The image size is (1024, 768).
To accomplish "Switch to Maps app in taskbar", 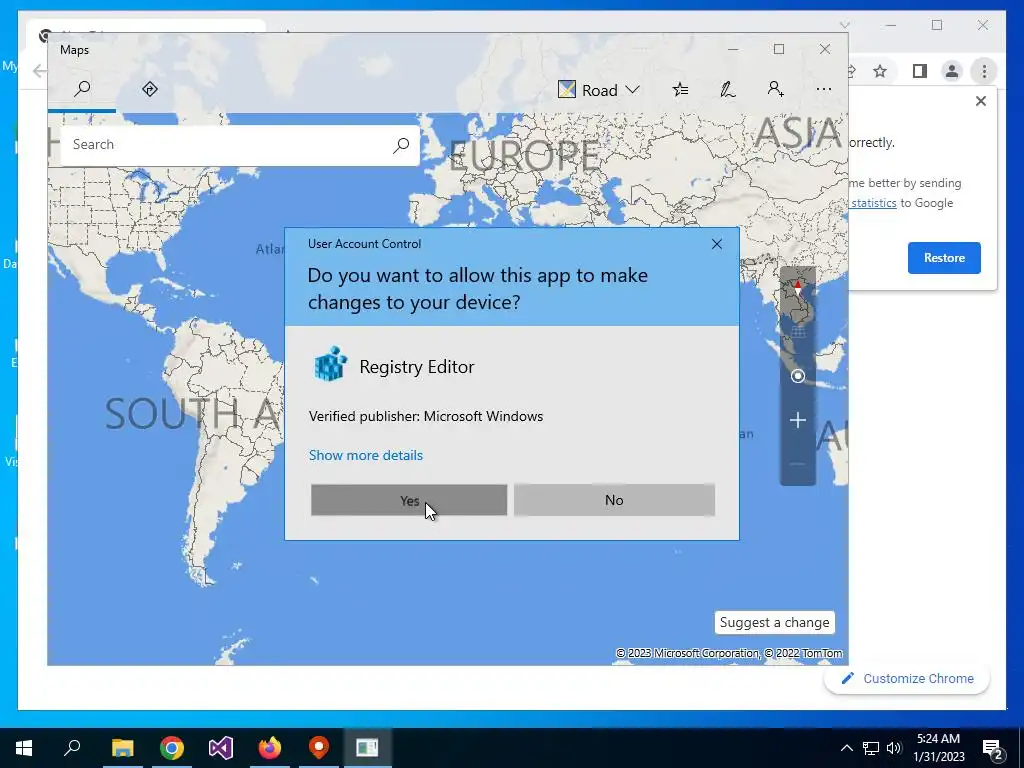I will (x=319, y=748).
